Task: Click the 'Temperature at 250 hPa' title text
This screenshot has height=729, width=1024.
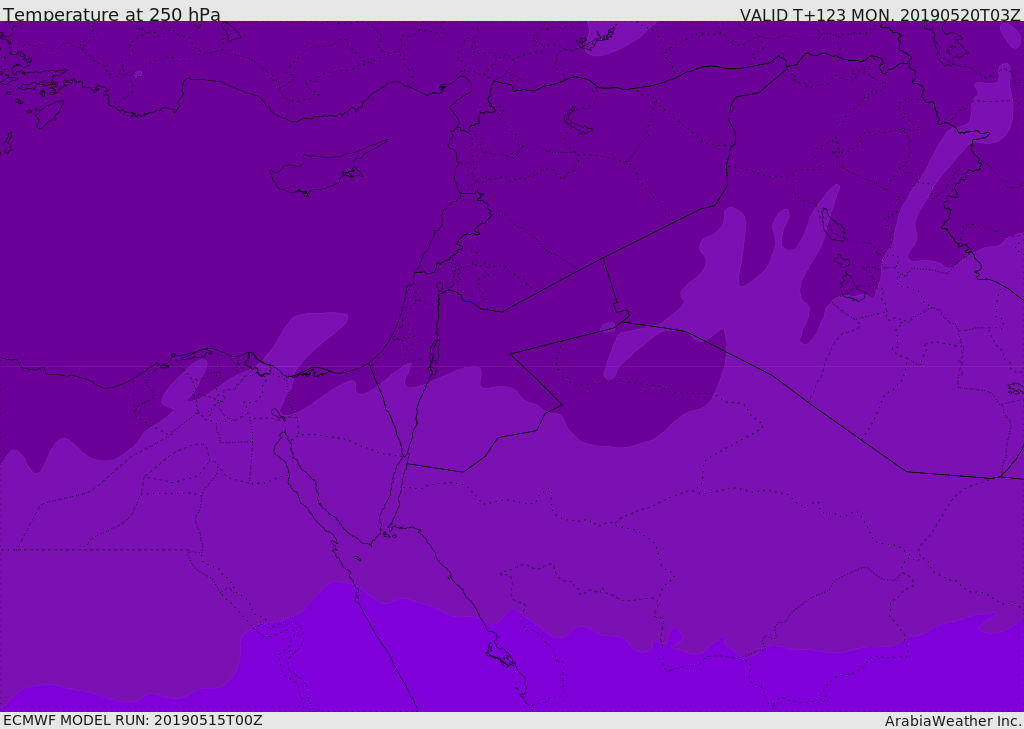Action: pyautogui.click(x=112, y=14)
